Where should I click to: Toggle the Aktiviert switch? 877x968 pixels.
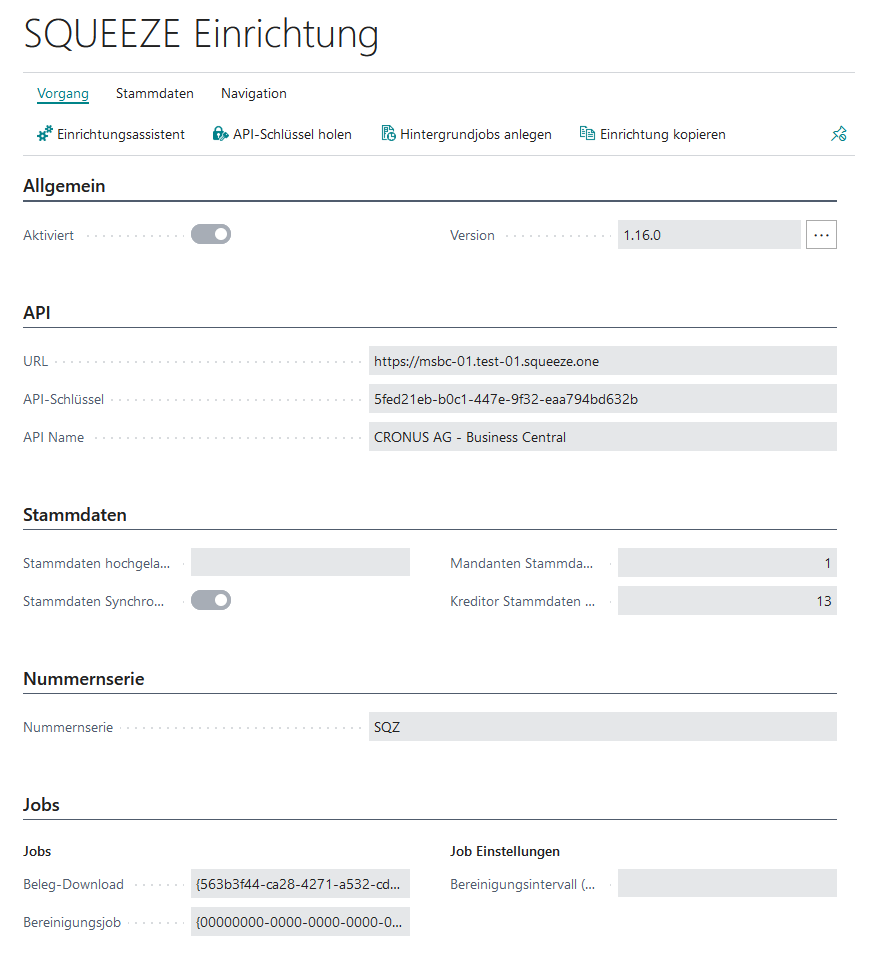click(211, 235)
